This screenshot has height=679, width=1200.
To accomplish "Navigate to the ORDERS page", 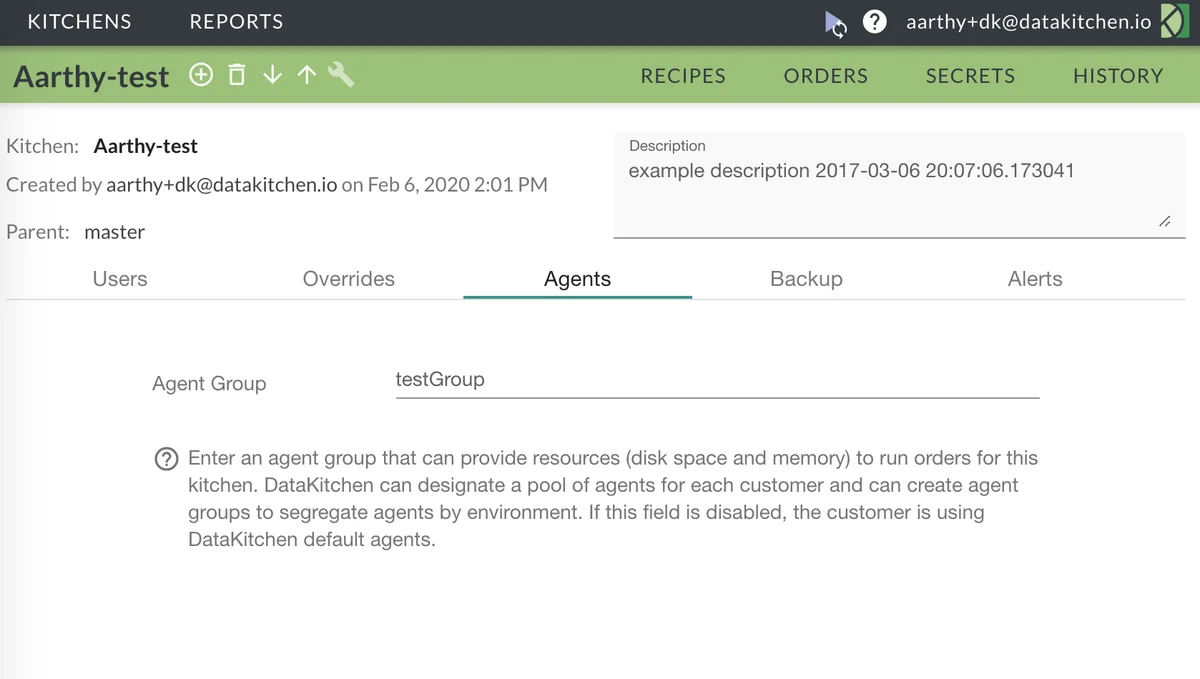I will [x=826, y=76].
